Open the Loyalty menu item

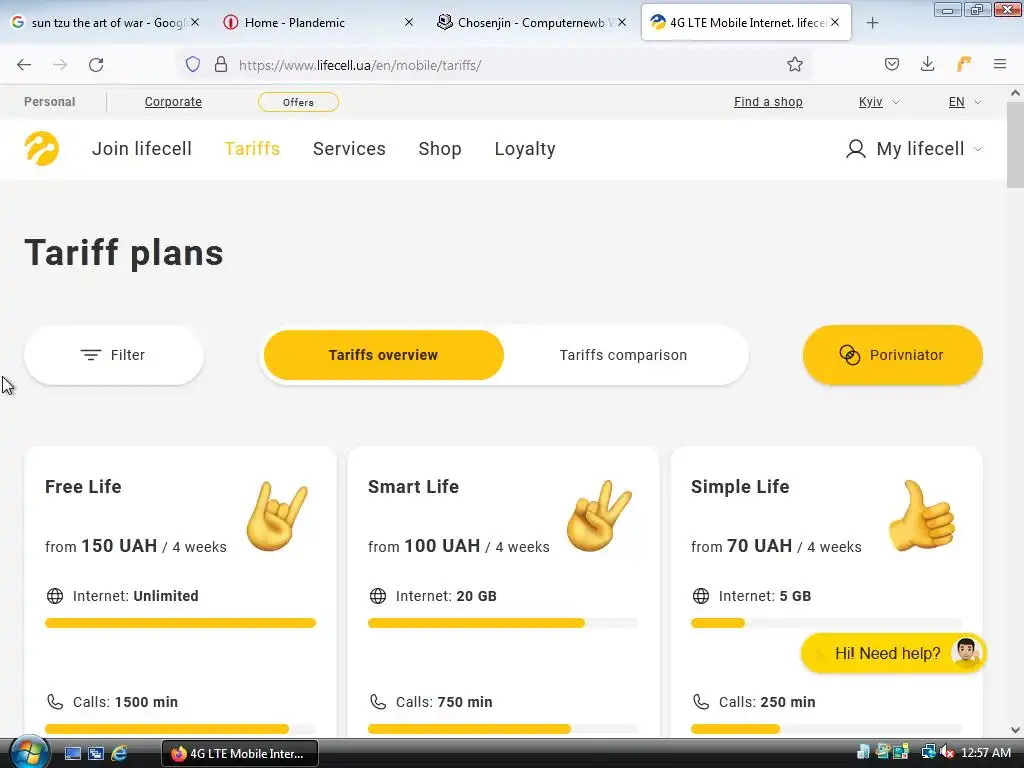pyautogui.click(x=525, y=149)
